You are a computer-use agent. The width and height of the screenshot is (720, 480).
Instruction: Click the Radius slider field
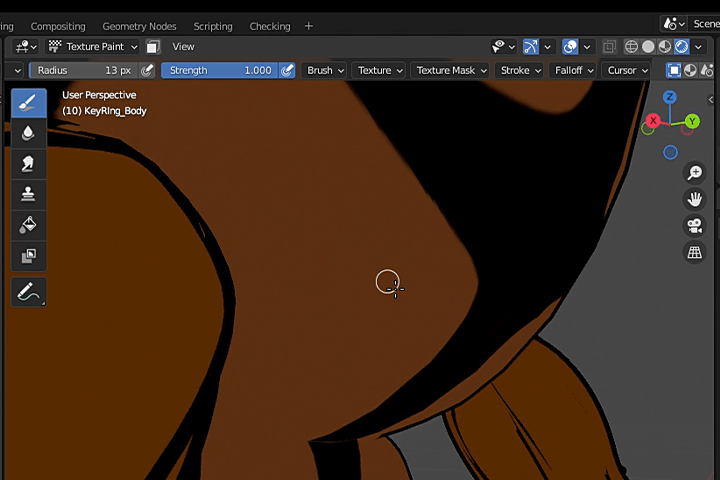click(84, 70)
